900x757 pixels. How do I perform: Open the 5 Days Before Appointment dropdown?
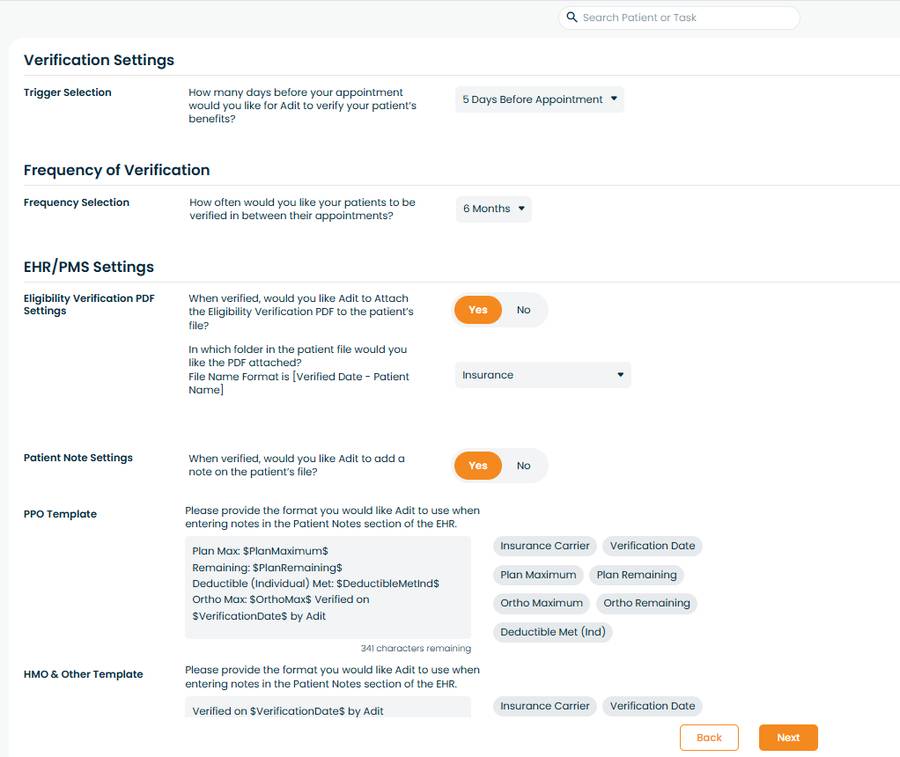540,99
